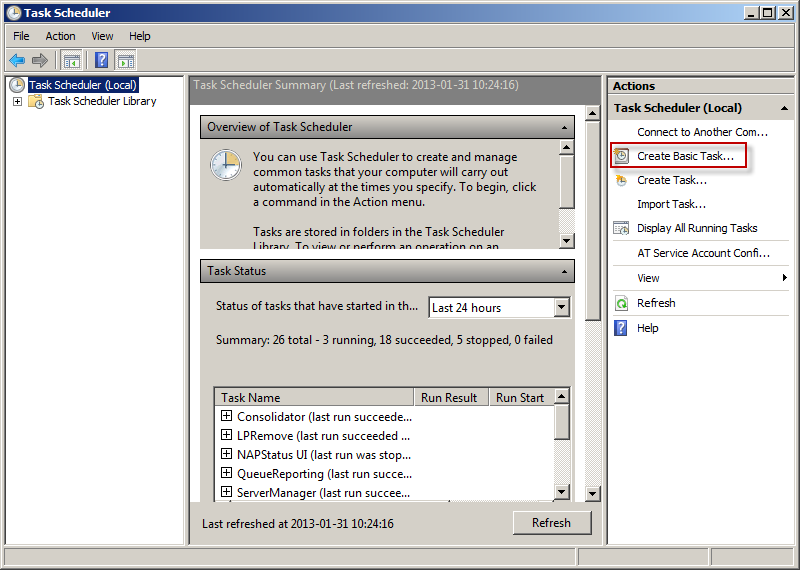Maximize the Task Scheduler window
This screenshot has width=800, height=570.
tap(767, 13)
